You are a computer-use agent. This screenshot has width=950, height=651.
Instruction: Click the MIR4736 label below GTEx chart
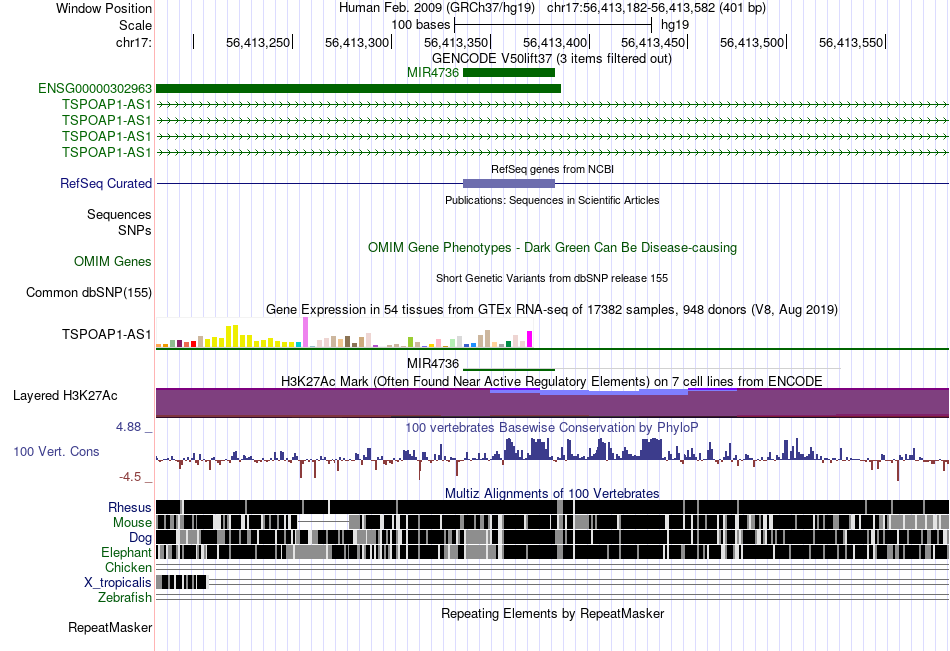[x=433, y=364]
